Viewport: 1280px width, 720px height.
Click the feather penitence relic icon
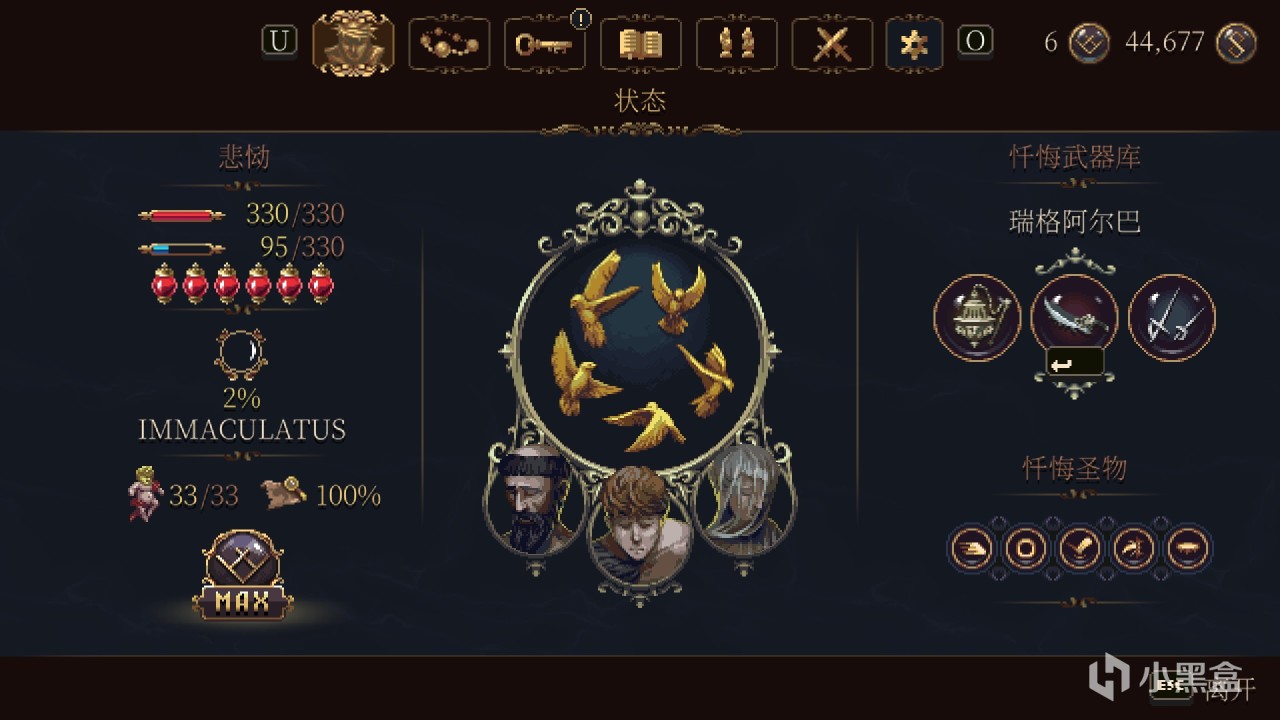pyautogui.click(x=1080, y=548)
